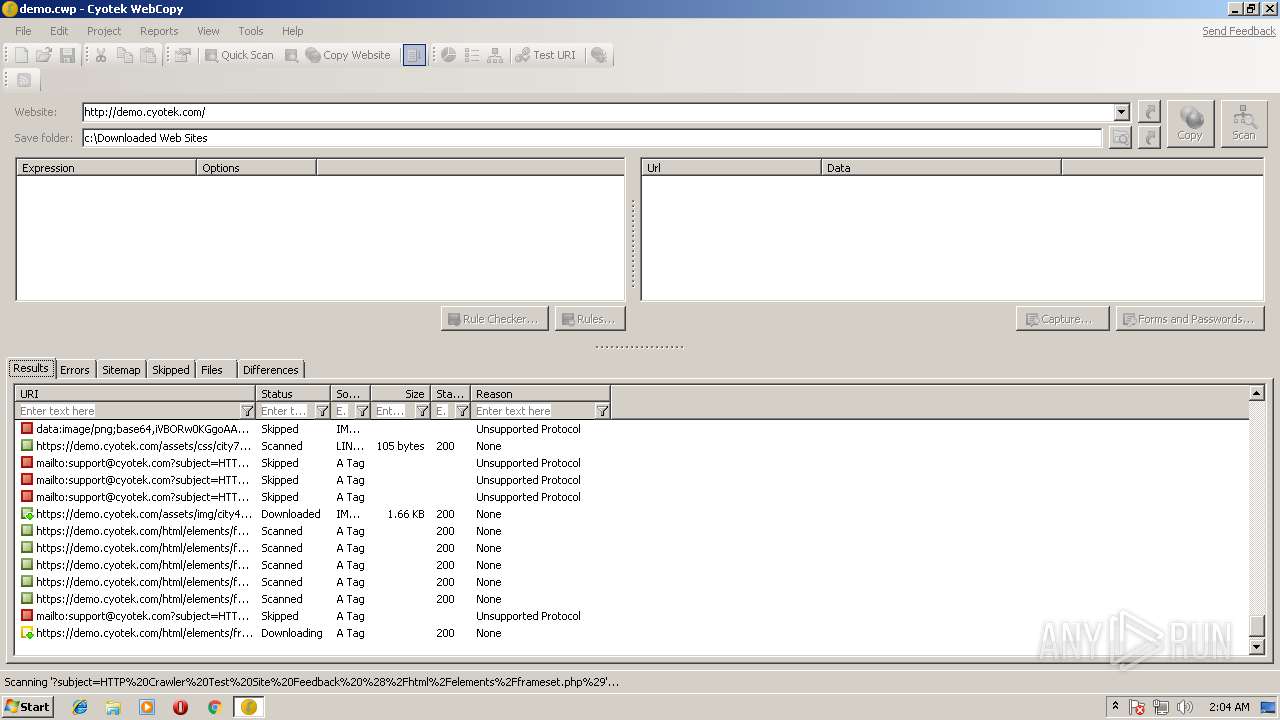Image resolution: width=1280 pixels, height=720 pixels.
Task: Open project properties toolbar icon
Action: pos(182,56)
